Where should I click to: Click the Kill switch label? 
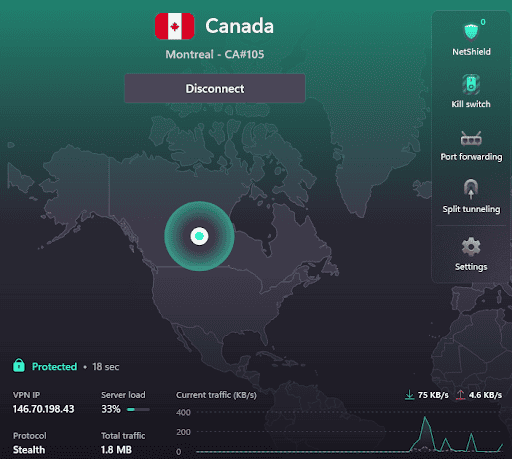tap(471, 104)
